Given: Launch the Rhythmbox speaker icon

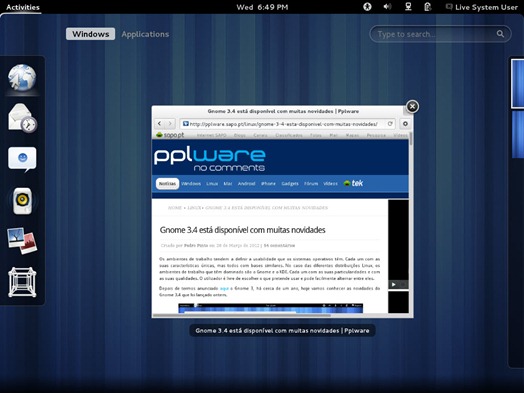Looking at the screenshot, I should point(22,201).
